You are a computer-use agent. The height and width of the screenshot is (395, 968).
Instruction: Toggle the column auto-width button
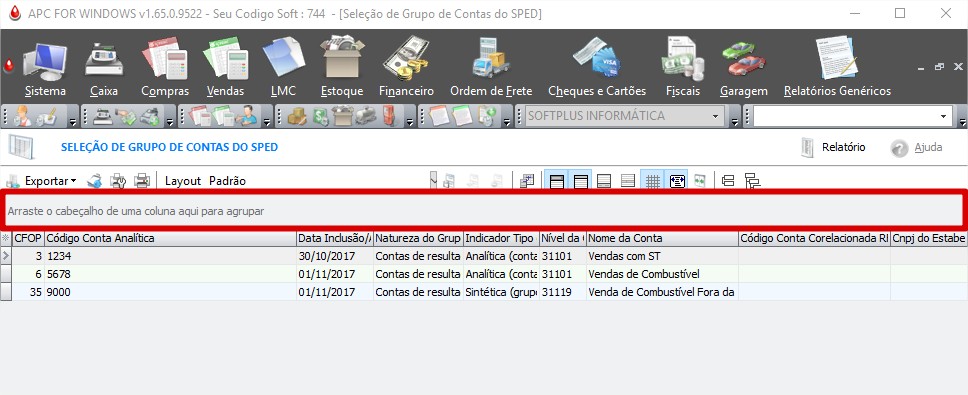[677, 181]
